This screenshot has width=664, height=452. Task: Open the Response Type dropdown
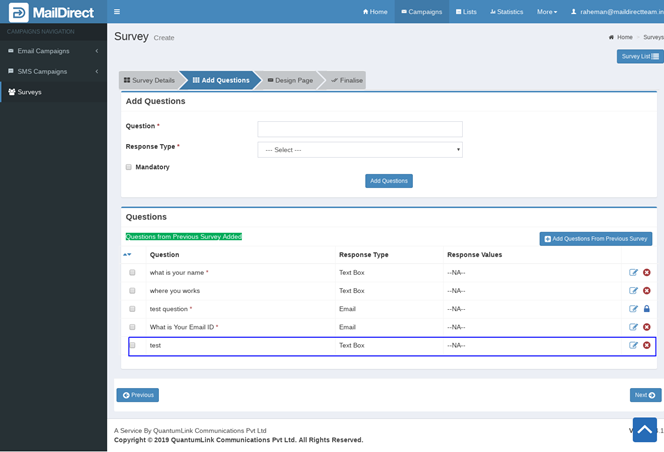pos(359,149)
